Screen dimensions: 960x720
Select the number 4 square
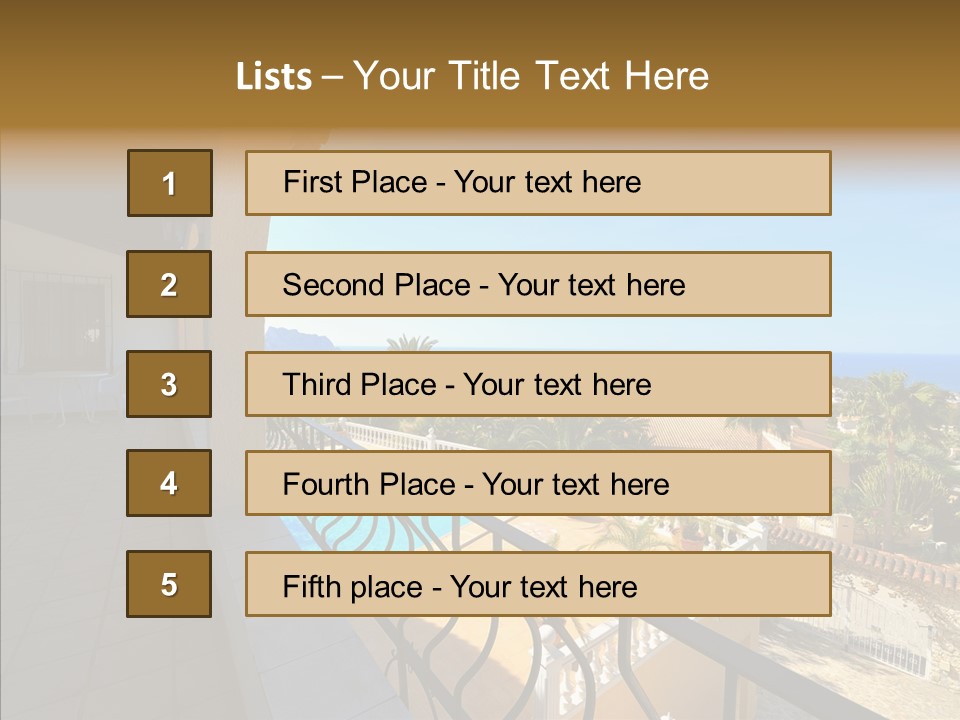click(169, 484)
